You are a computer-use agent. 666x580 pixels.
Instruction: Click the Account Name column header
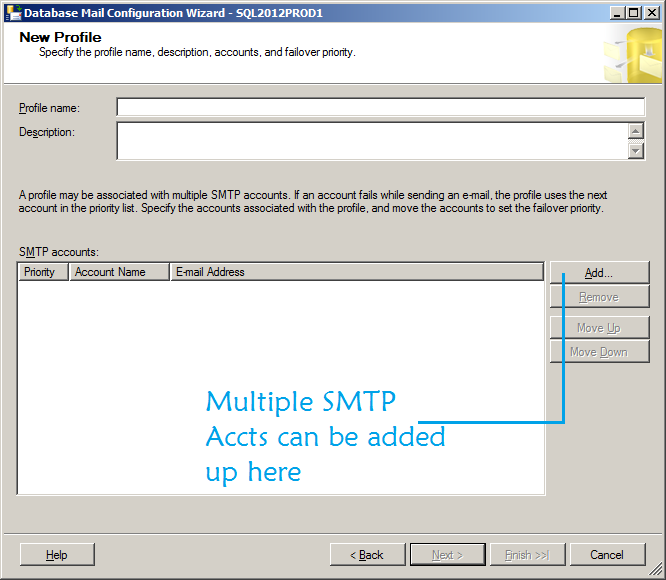point(119,272)
